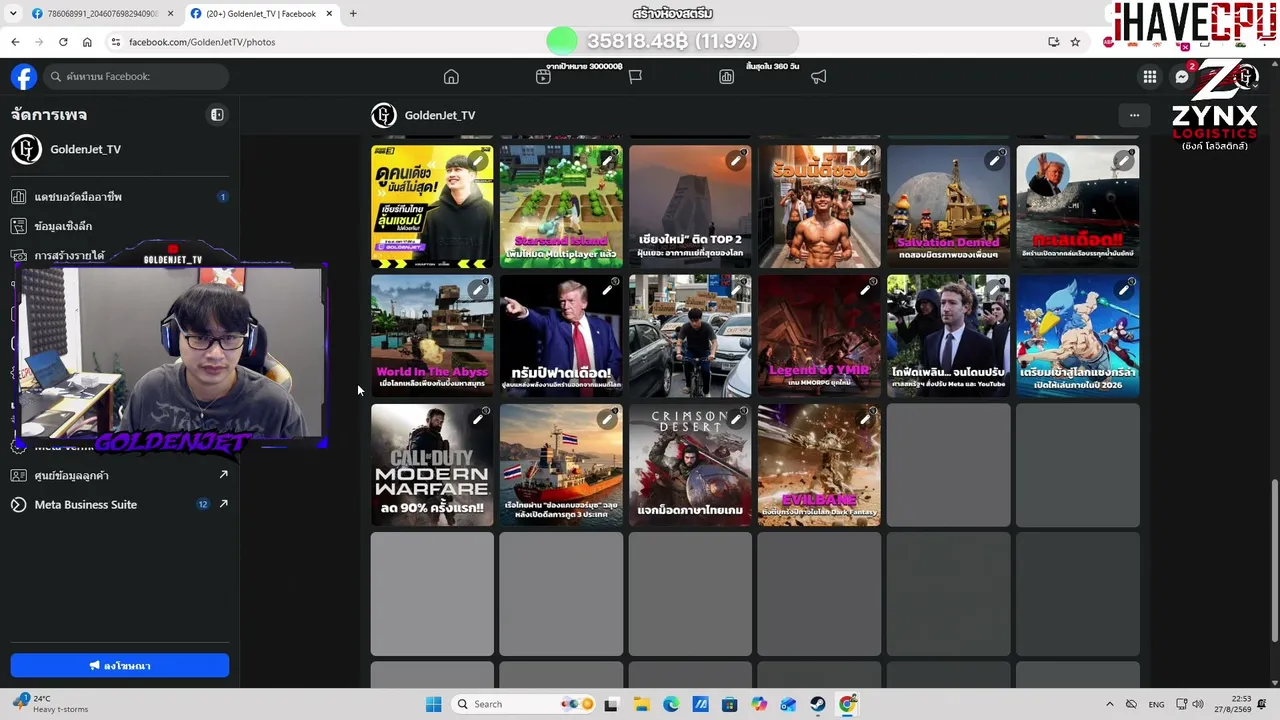Open ศูนย์ข้อมูลลูกค้า in the sidebar

click(120, 475)
